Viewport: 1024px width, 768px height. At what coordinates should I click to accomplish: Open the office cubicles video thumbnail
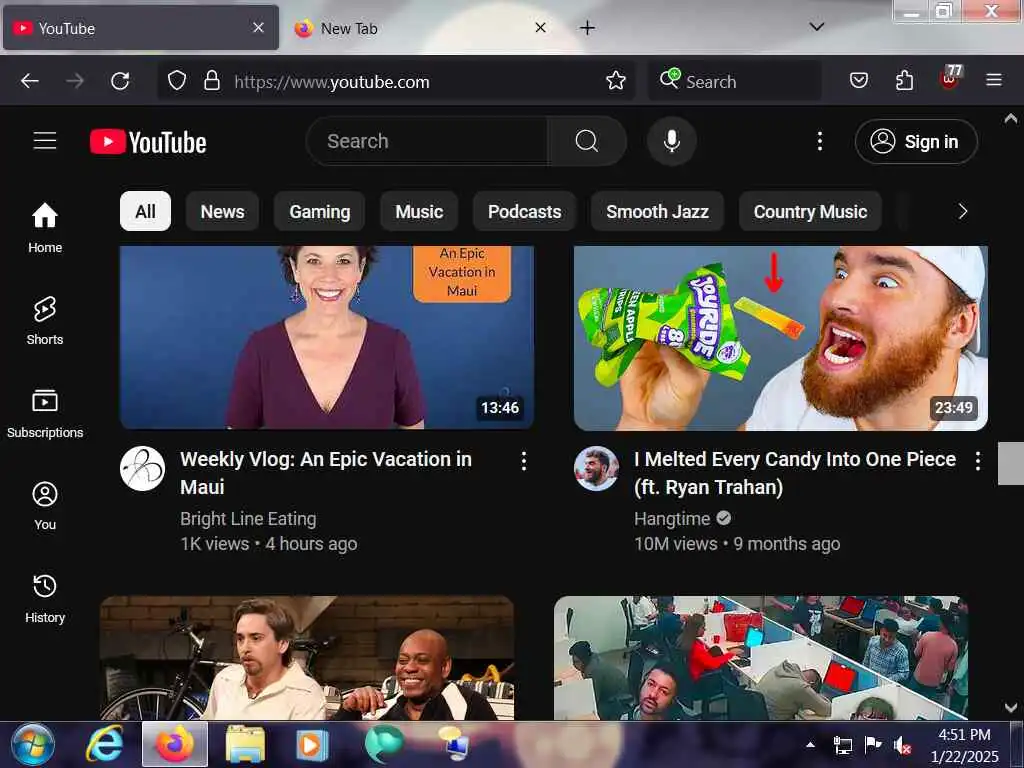(761, 658)
